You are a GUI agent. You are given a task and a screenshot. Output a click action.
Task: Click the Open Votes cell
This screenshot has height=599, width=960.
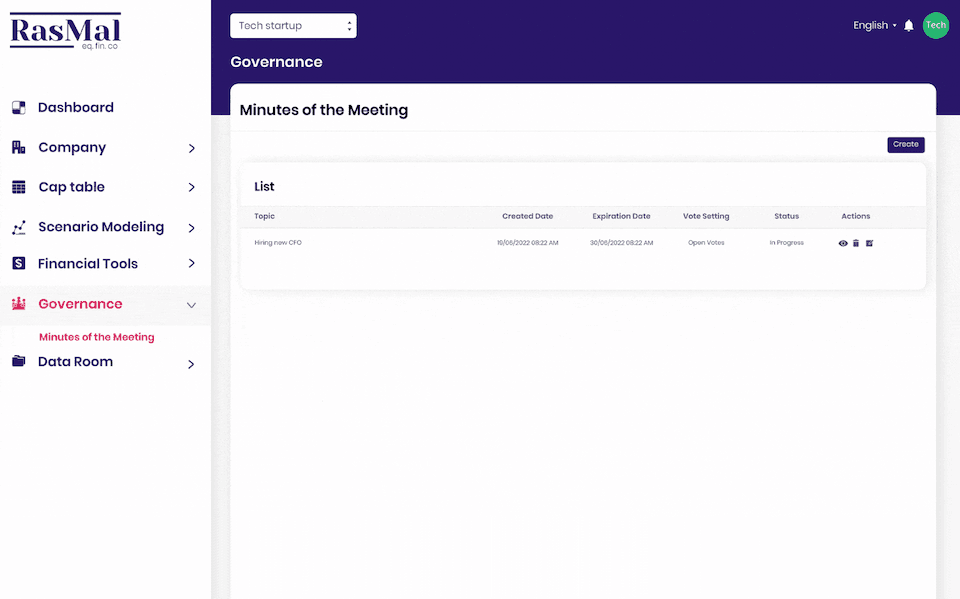pos(706,243)
